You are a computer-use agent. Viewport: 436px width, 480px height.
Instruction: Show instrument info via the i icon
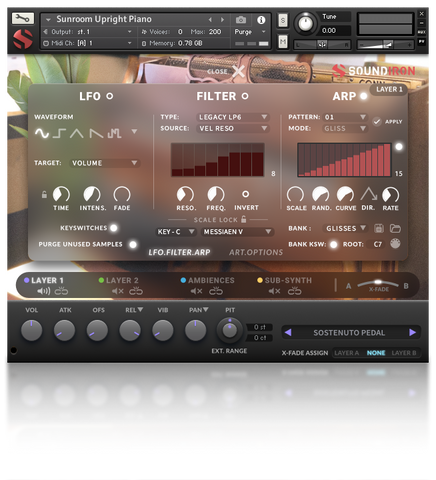[x=261, y=20]
